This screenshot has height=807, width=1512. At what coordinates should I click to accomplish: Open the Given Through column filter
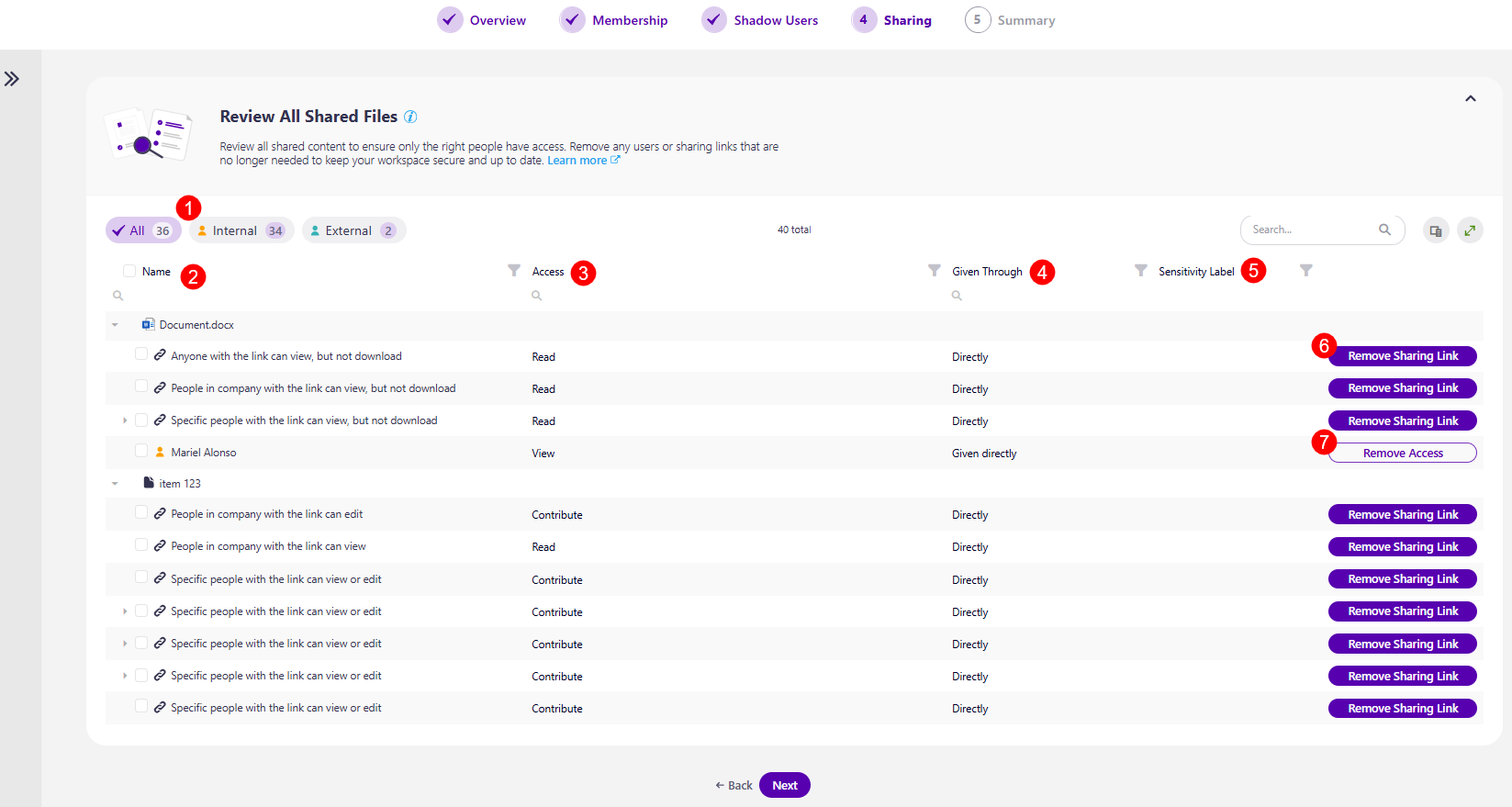click(x=1140, y=271)
